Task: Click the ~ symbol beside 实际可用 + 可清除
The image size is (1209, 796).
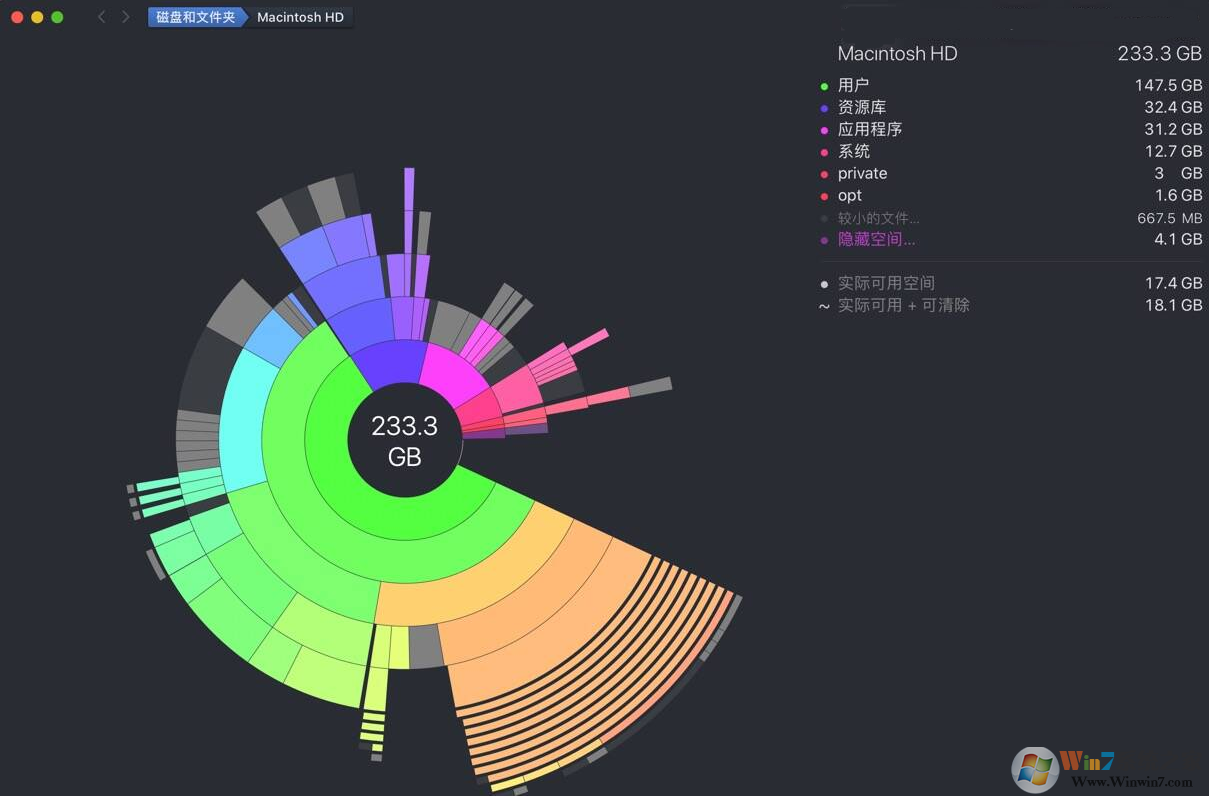Action: click(x=823, y=305)
